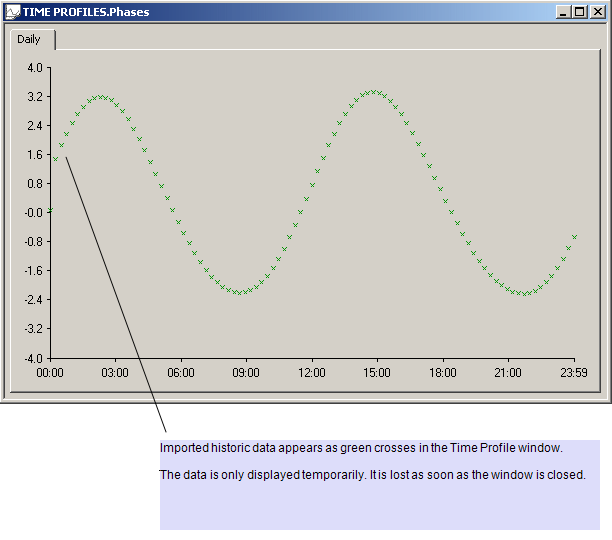Viewport: 612px width, 540px height.
Task: Click the 1.6 value on the vertical axis
Action: pyautogui.click(x=35, y=155)
